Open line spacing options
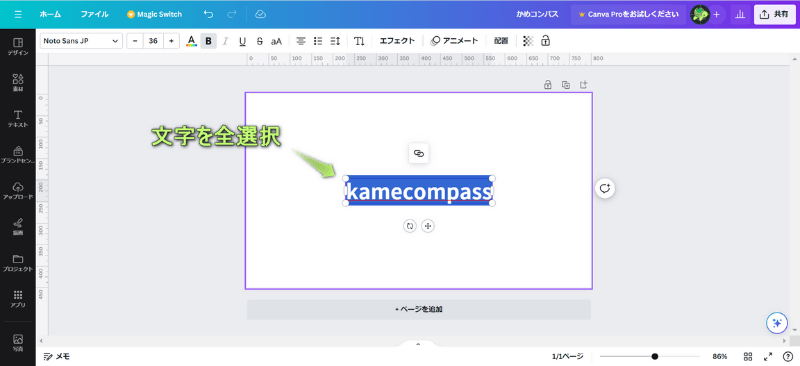The width and height of the screenshot is (800, 366). (x=335, y=41)
